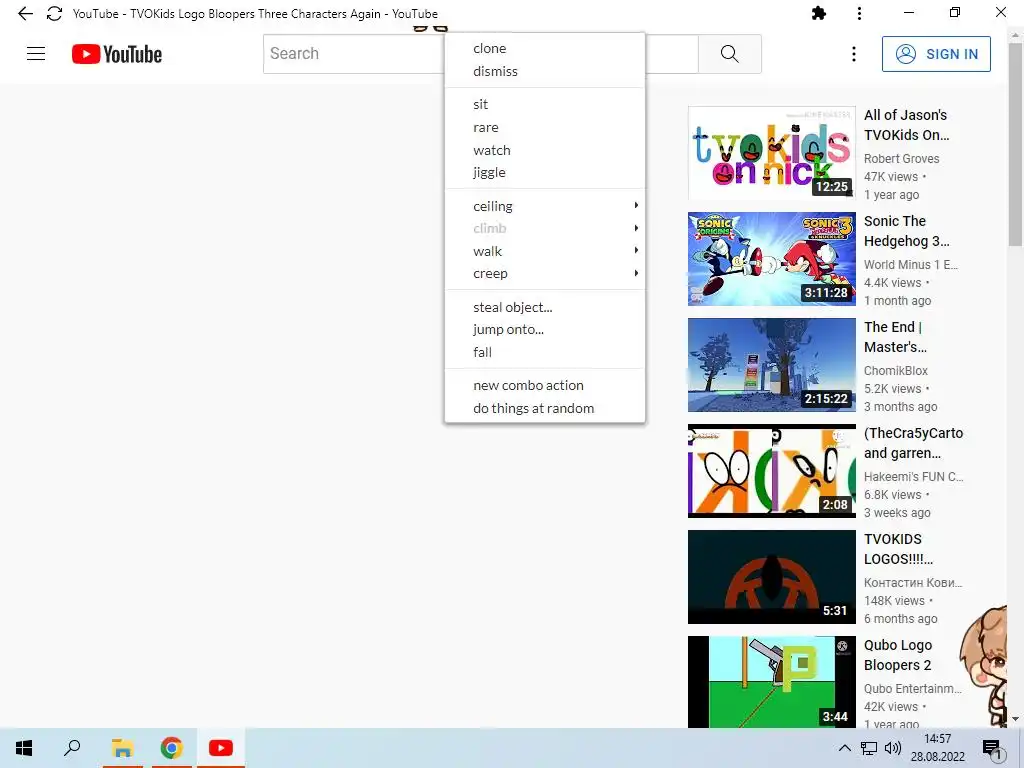
Task: Open the extensions puzzle icon
Action: (818, 13)
